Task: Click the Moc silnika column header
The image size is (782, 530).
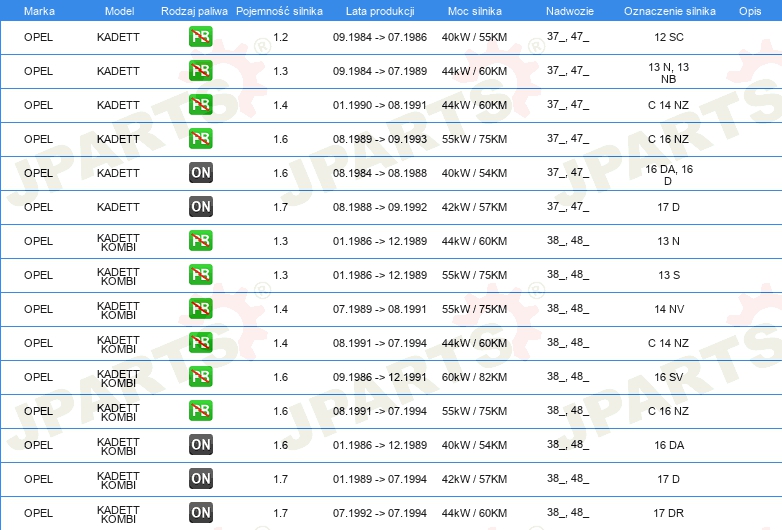Action: point(474,11)
